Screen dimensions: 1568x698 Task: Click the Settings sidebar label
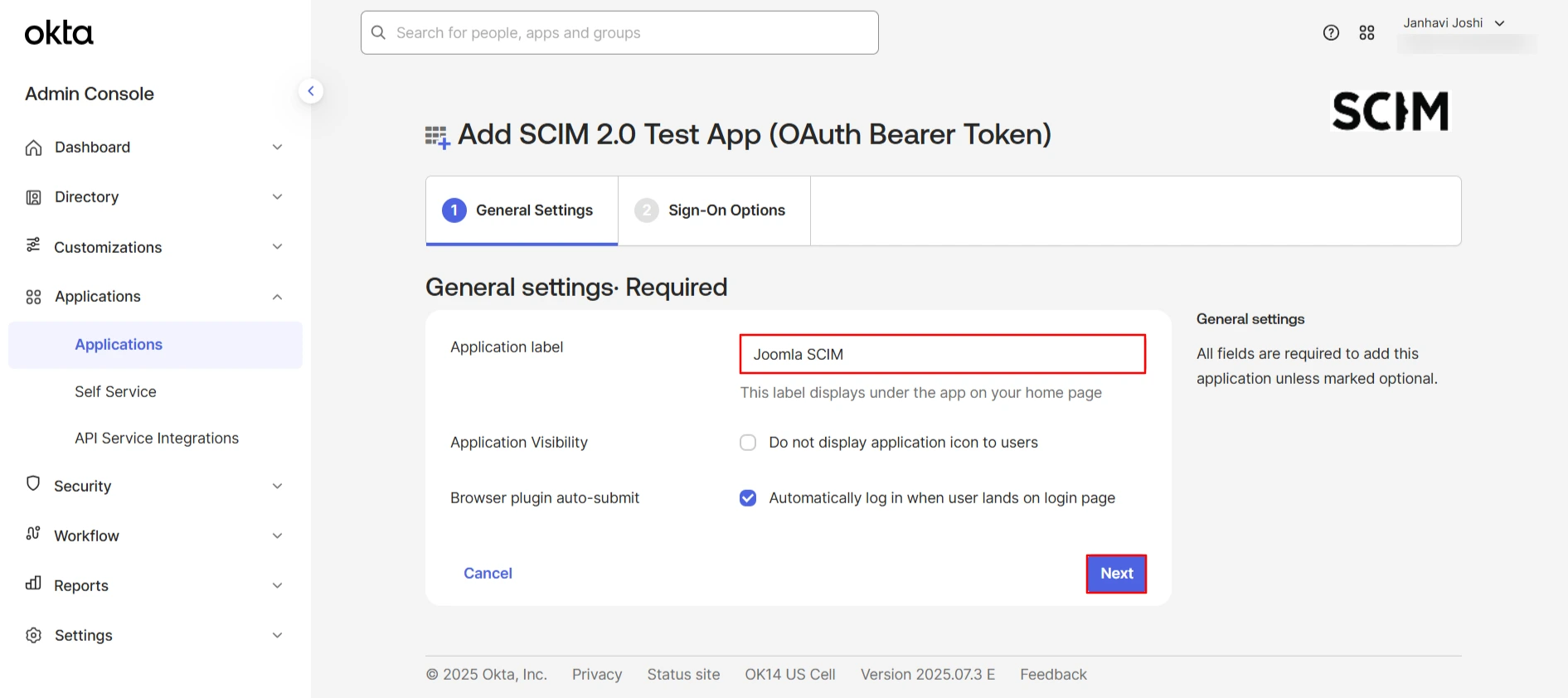click(x=84, y=635)
